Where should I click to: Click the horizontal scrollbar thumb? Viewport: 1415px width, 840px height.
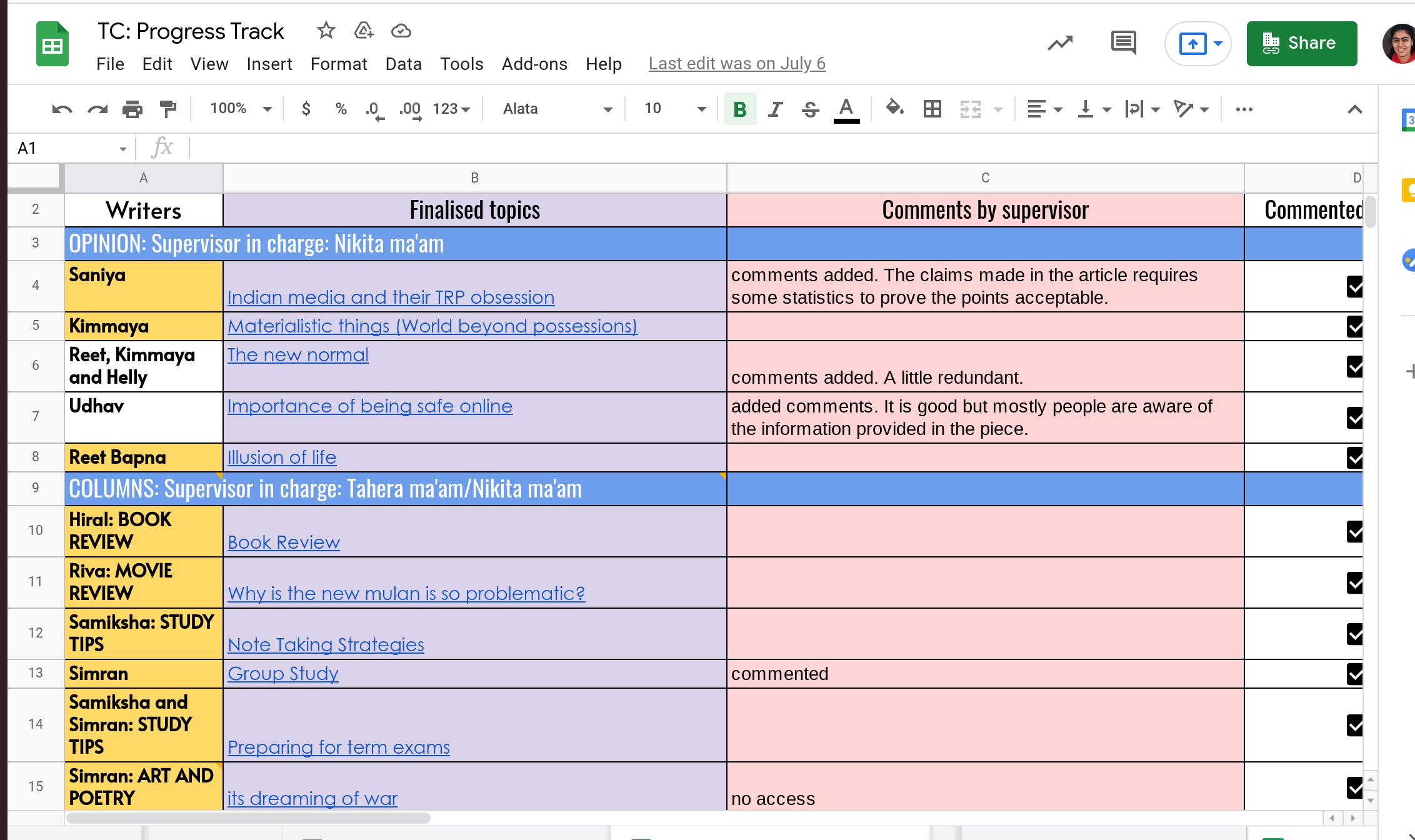[x=248, y=817]
